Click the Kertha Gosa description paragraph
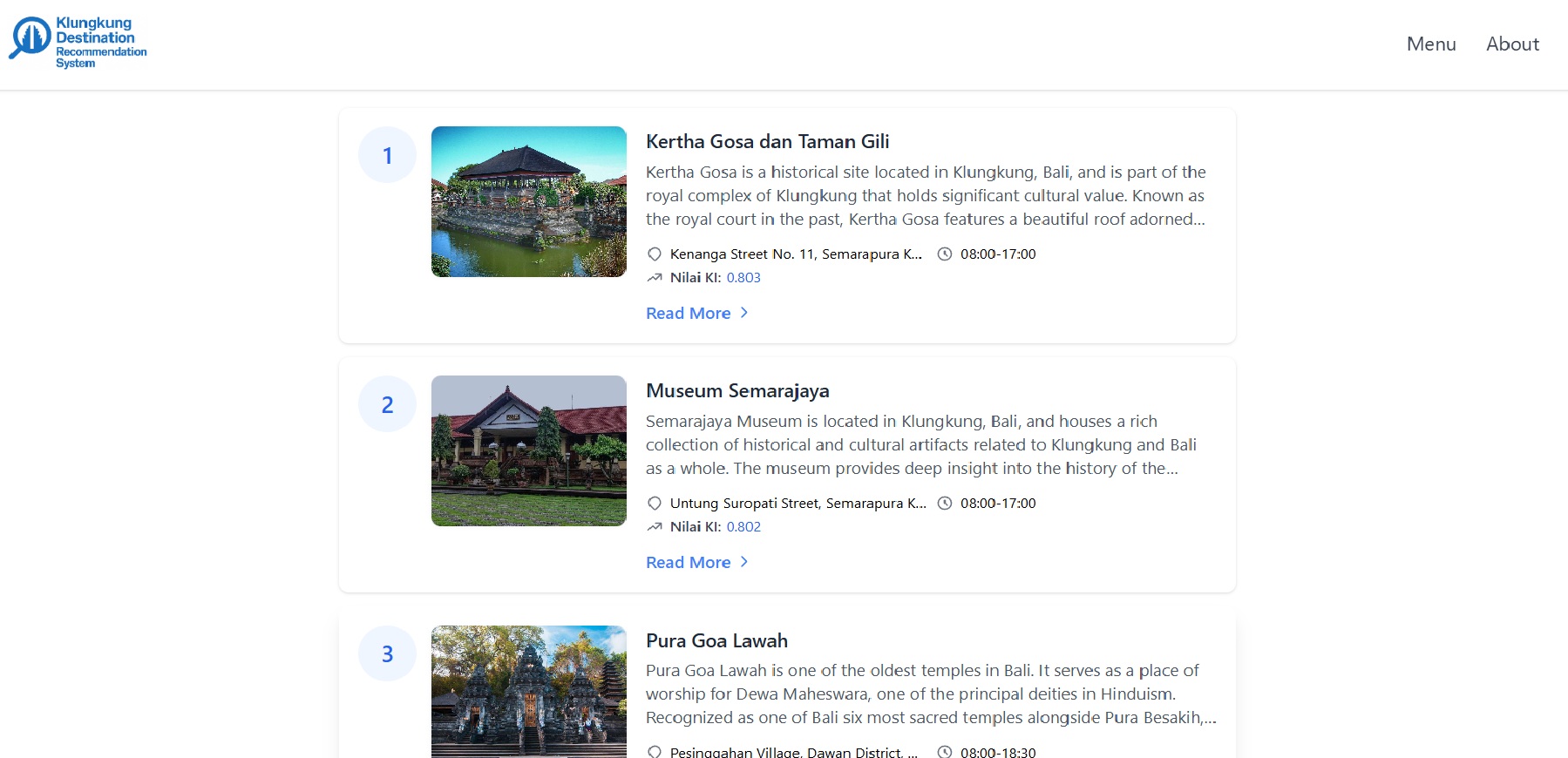Image resolution: width=1568 pixels, height=758 pixels. pos(926,196)
